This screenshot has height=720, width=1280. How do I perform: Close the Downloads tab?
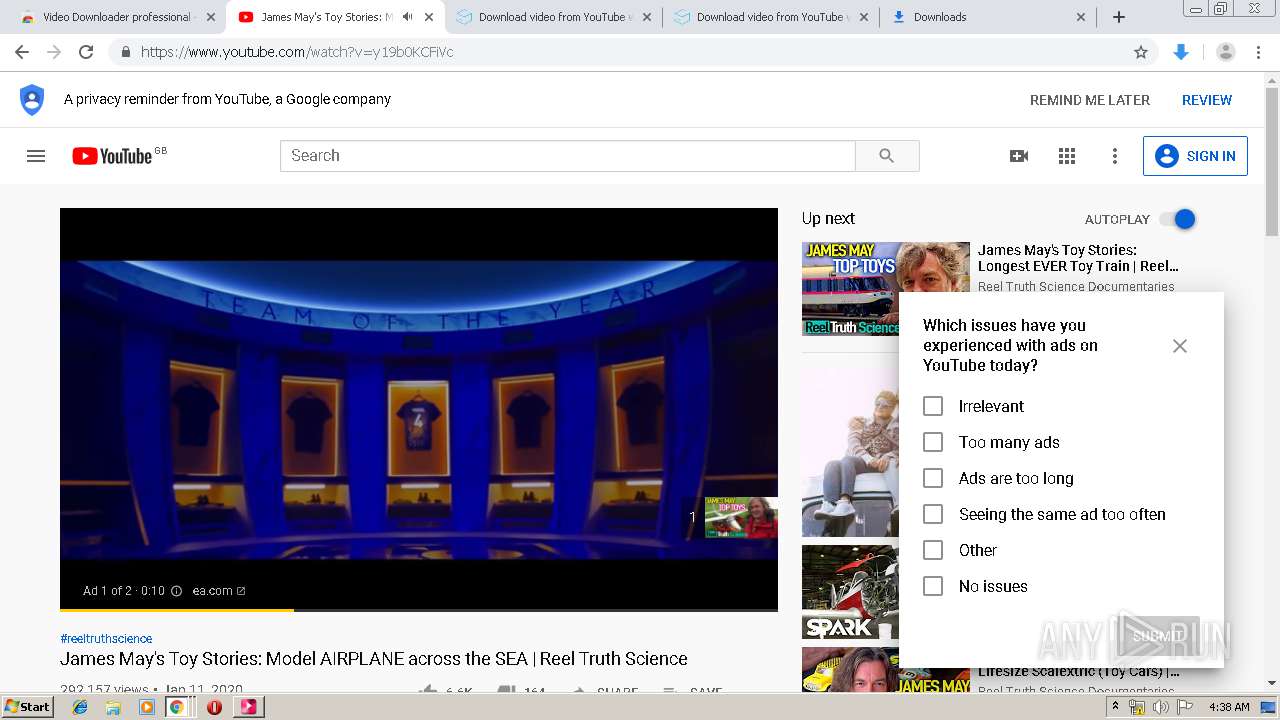(x=1081, y=17)
